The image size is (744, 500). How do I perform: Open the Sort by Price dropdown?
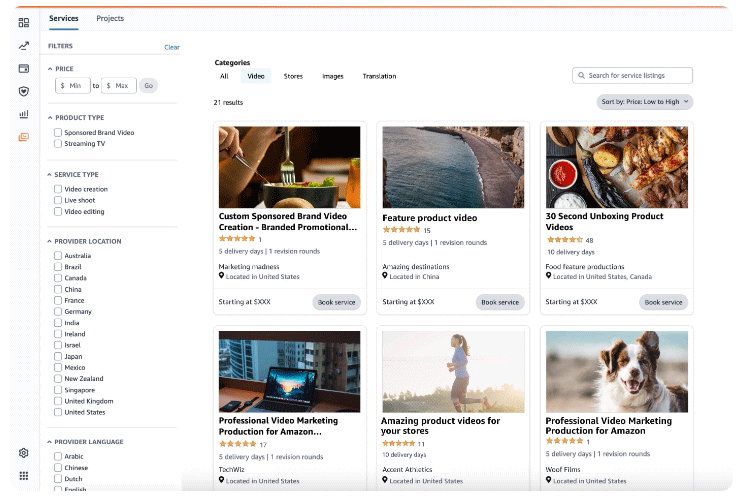pos(644,102)
